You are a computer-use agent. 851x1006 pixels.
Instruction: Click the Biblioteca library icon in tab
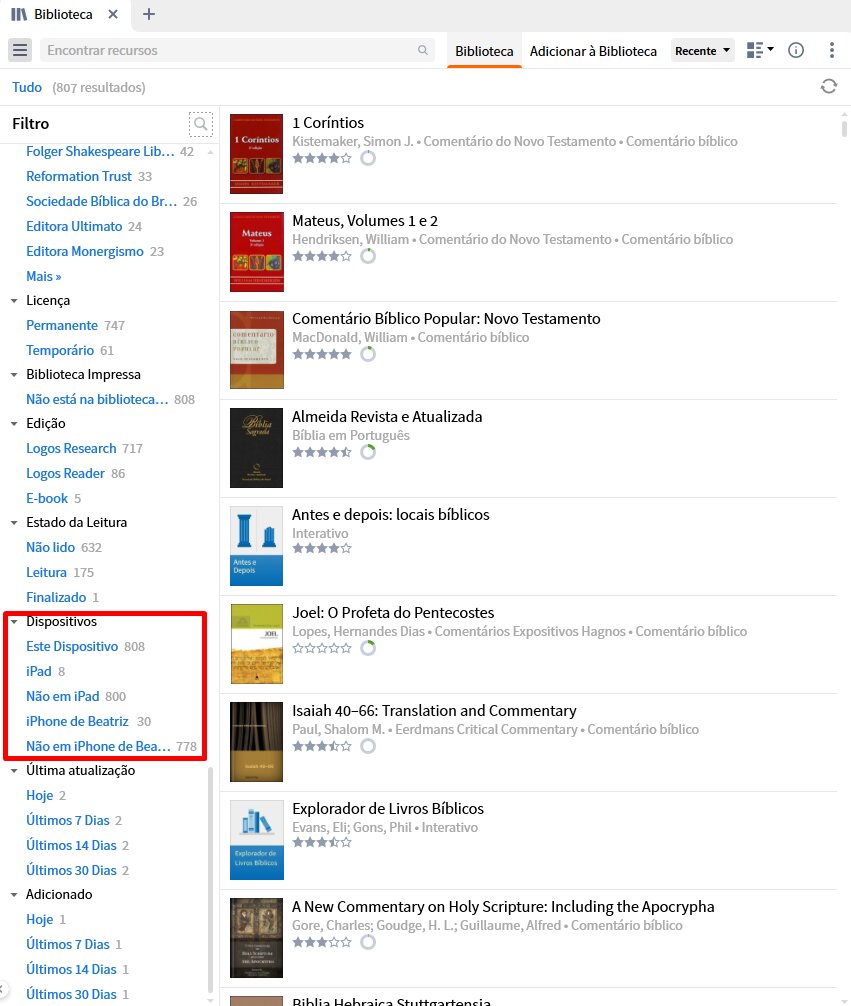[19, 14]
